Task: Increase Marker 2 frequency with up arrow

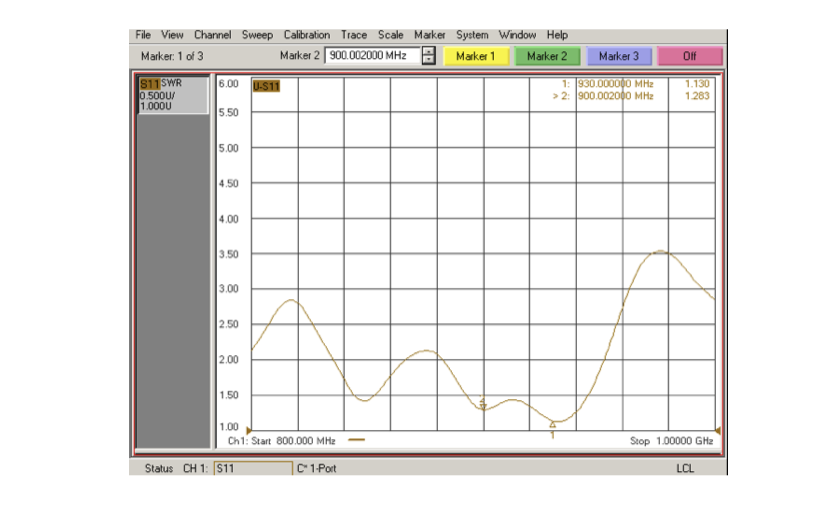Action: [429, 52]
